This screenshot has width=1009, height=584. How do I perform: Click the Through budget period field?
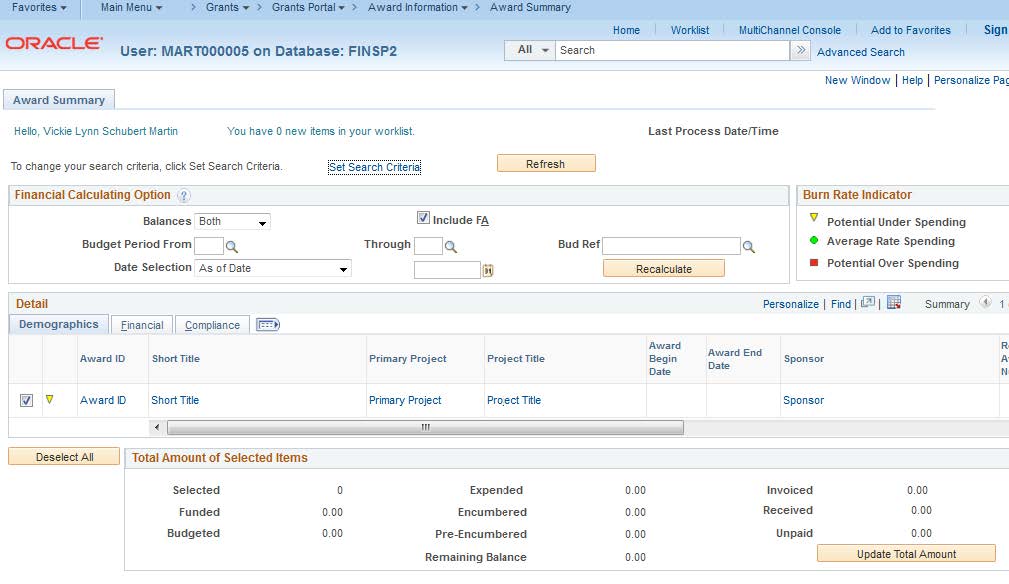tap(429, 246)
